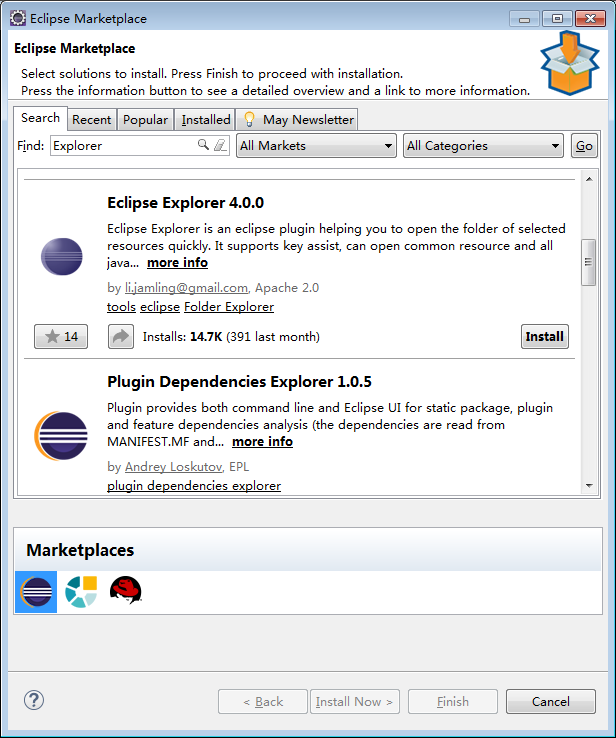
Task: Click the results scrollbar thumb
Action: click(x=588, y=262)
